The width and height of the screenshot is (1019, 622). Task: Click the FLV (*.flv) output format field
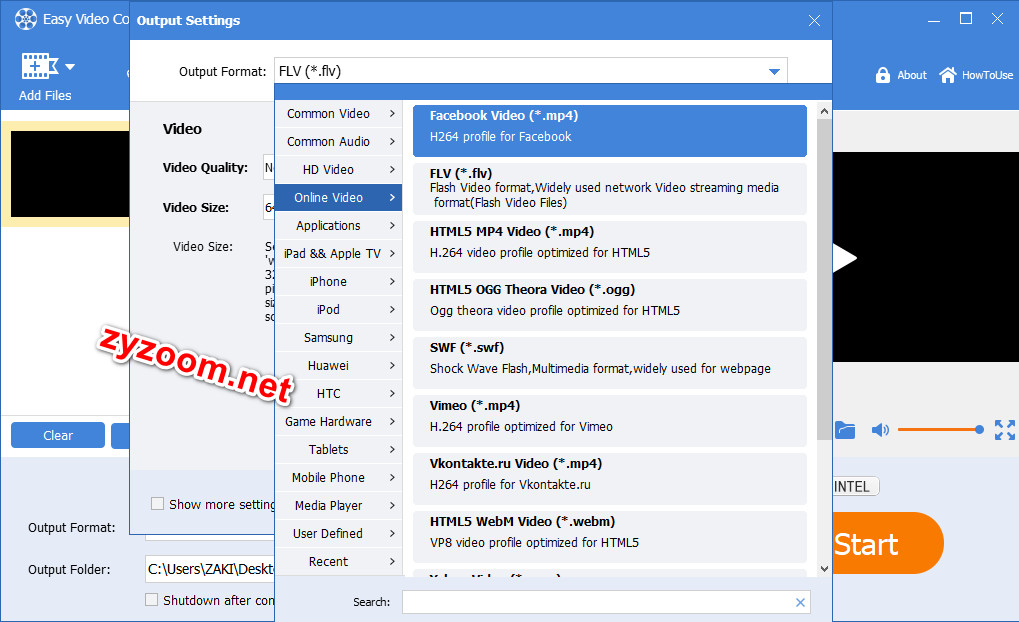[x=530, y=71]
